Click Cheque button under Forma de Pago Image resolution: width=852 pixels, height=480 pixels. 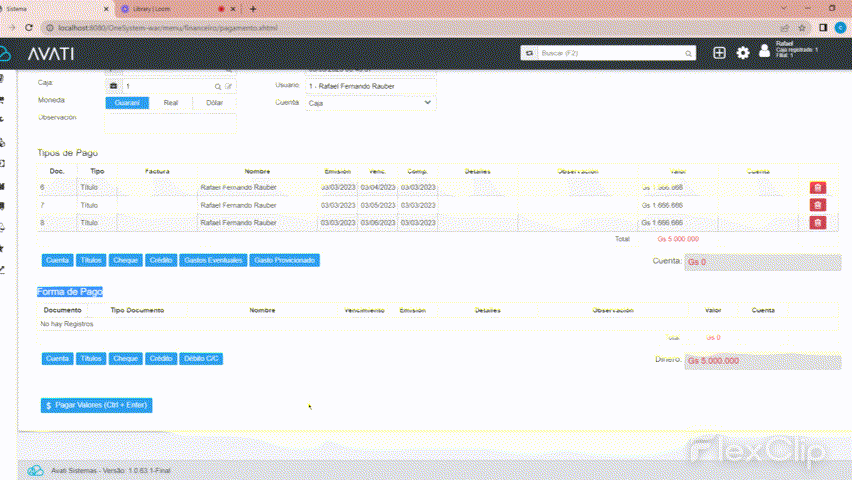click(126, 359)
